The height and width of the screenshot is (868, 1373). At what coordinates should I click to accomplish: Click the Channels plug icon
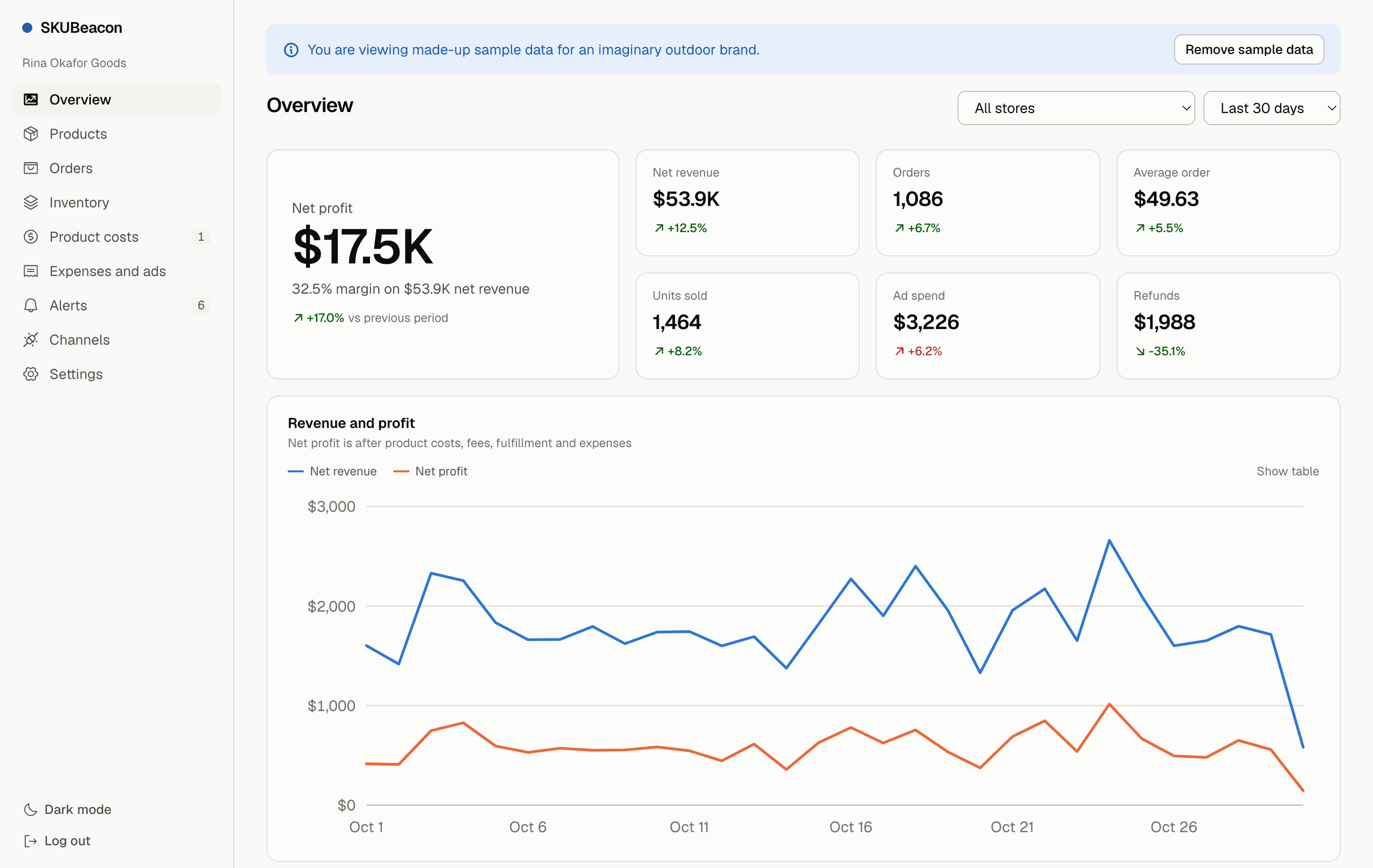tap(31, 340)
